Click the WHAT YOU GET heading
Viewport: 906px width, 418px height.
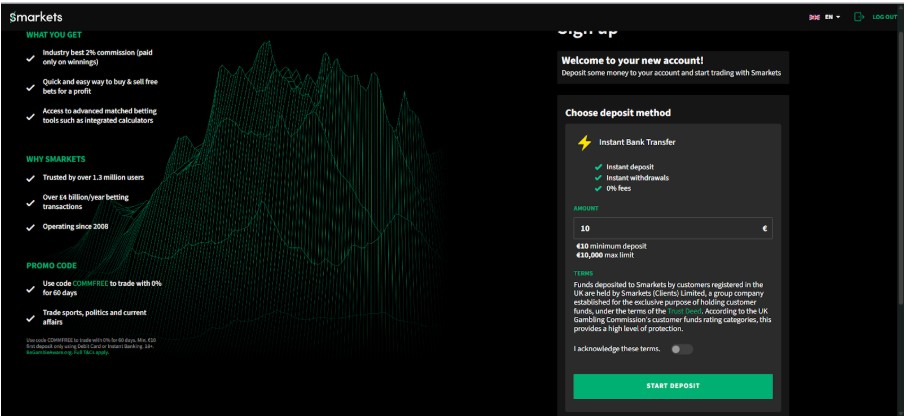pos(54,35)
